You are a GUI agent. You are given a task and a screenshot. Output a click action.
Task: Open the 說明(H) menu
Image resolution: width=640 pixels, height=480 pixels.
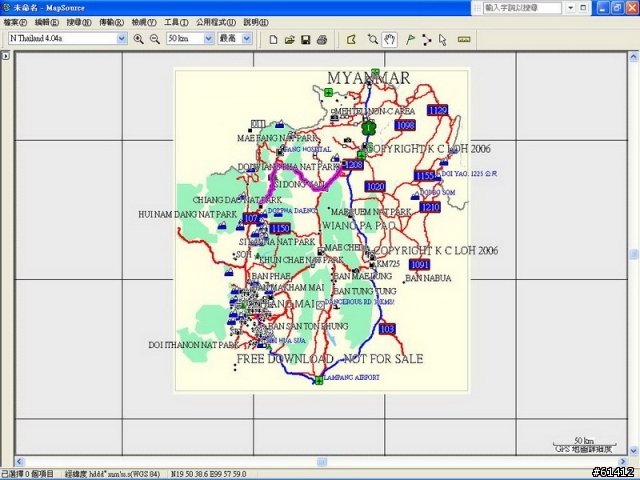pos(256,22)
